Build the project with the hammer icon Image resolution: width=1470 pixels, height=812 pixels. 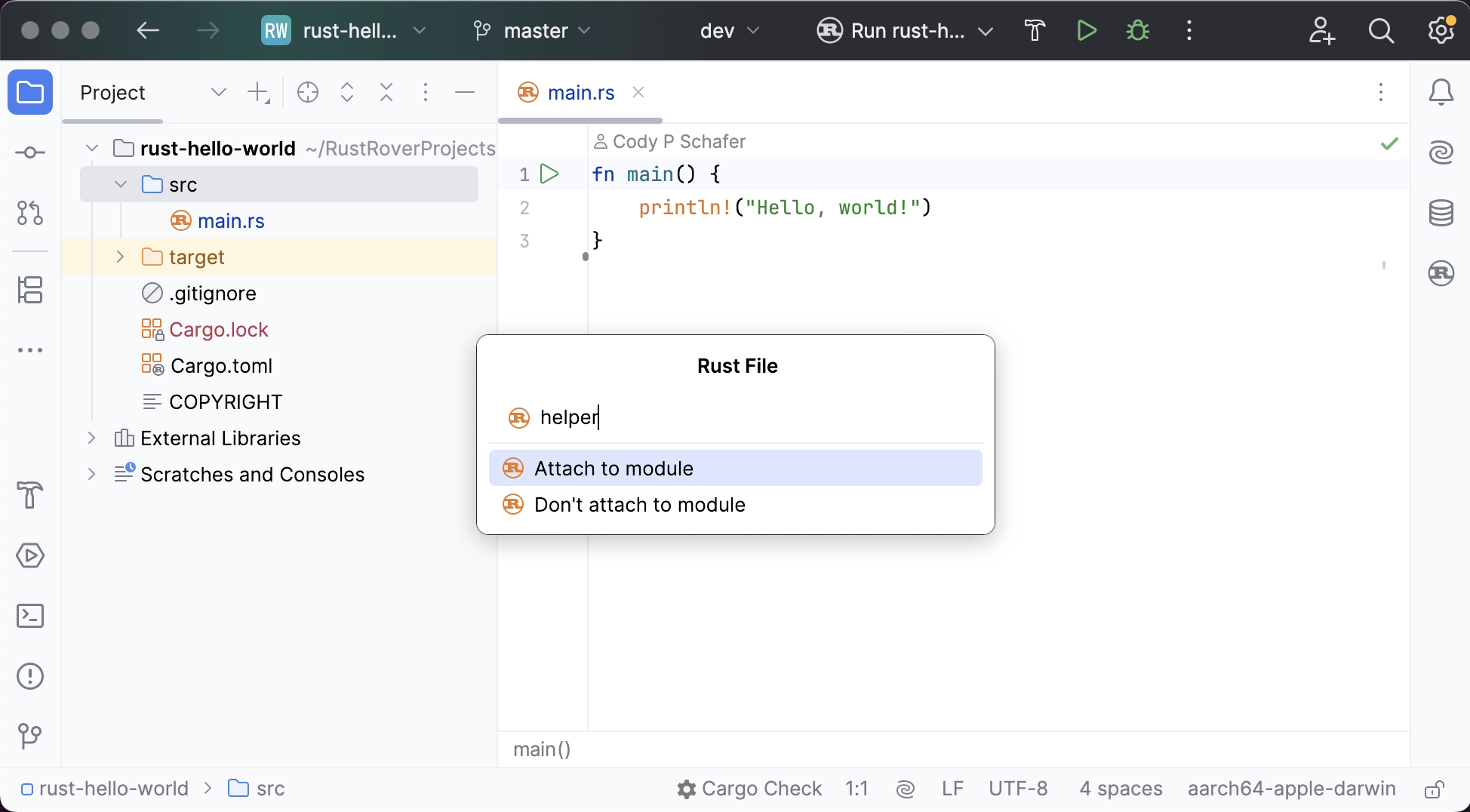(x=1034, y=30)
